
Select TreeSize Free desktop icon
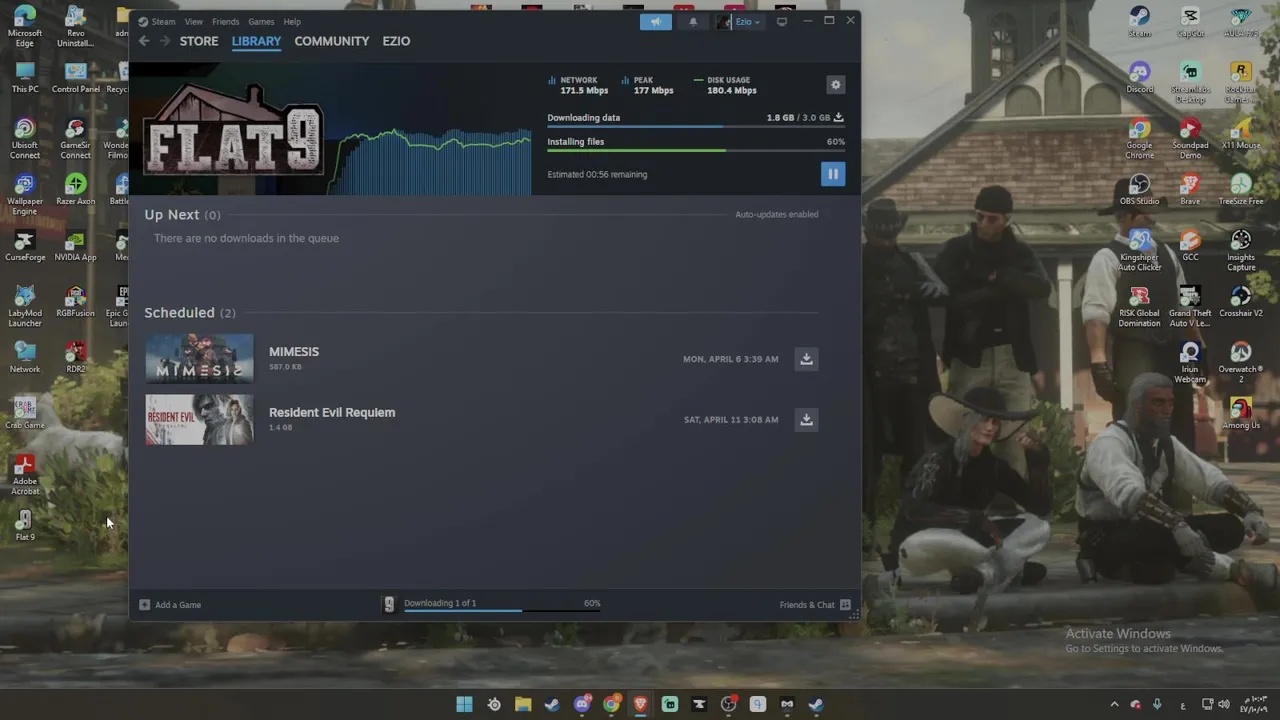tap(1241, 189)
